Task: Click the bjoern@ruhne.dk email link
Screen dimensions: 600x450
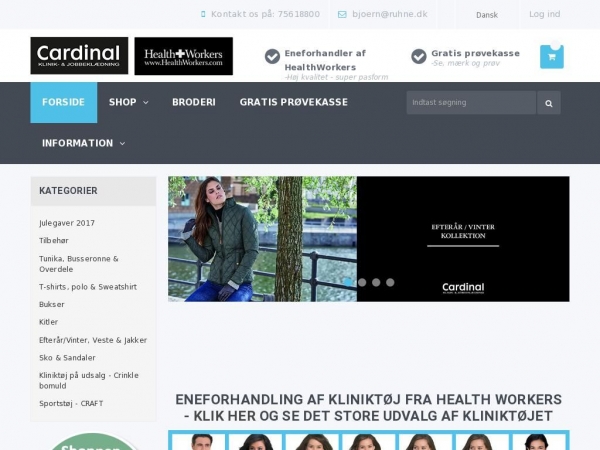Action: [390, 14]
